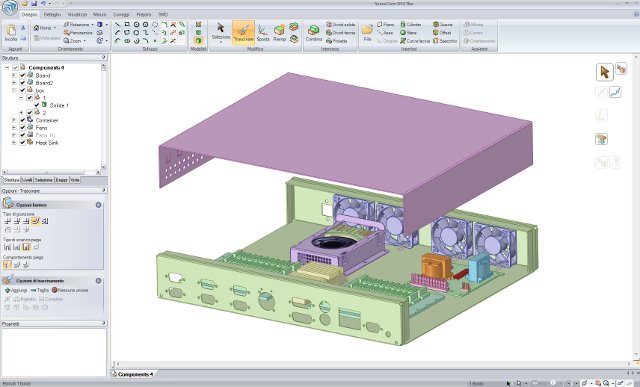Collapse the box tree node
The width and height of the screenshot is (640, 387).
(x=14, y=90)
